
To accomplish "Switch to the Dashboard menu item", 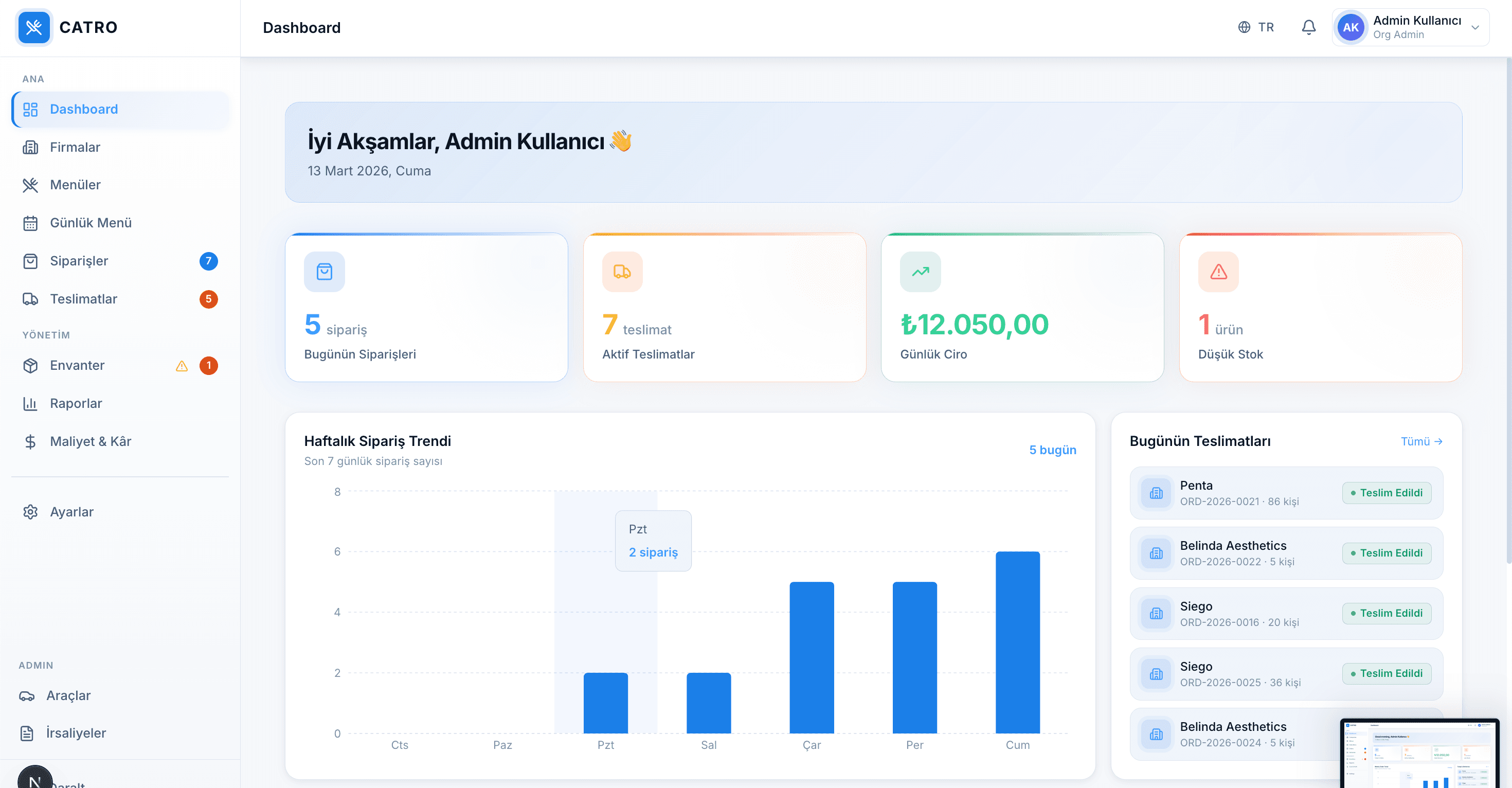I will (83, 109).
